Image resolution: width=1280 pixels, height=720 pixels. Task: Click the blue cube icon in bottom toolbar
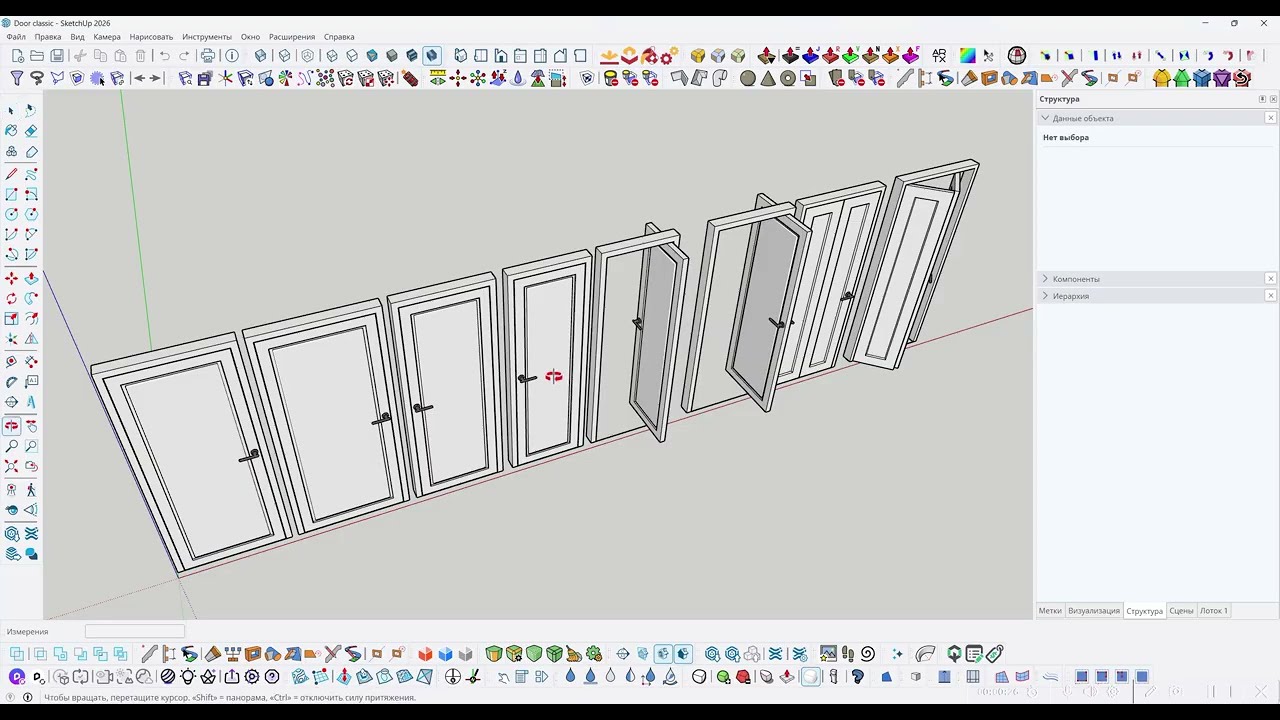445,654
